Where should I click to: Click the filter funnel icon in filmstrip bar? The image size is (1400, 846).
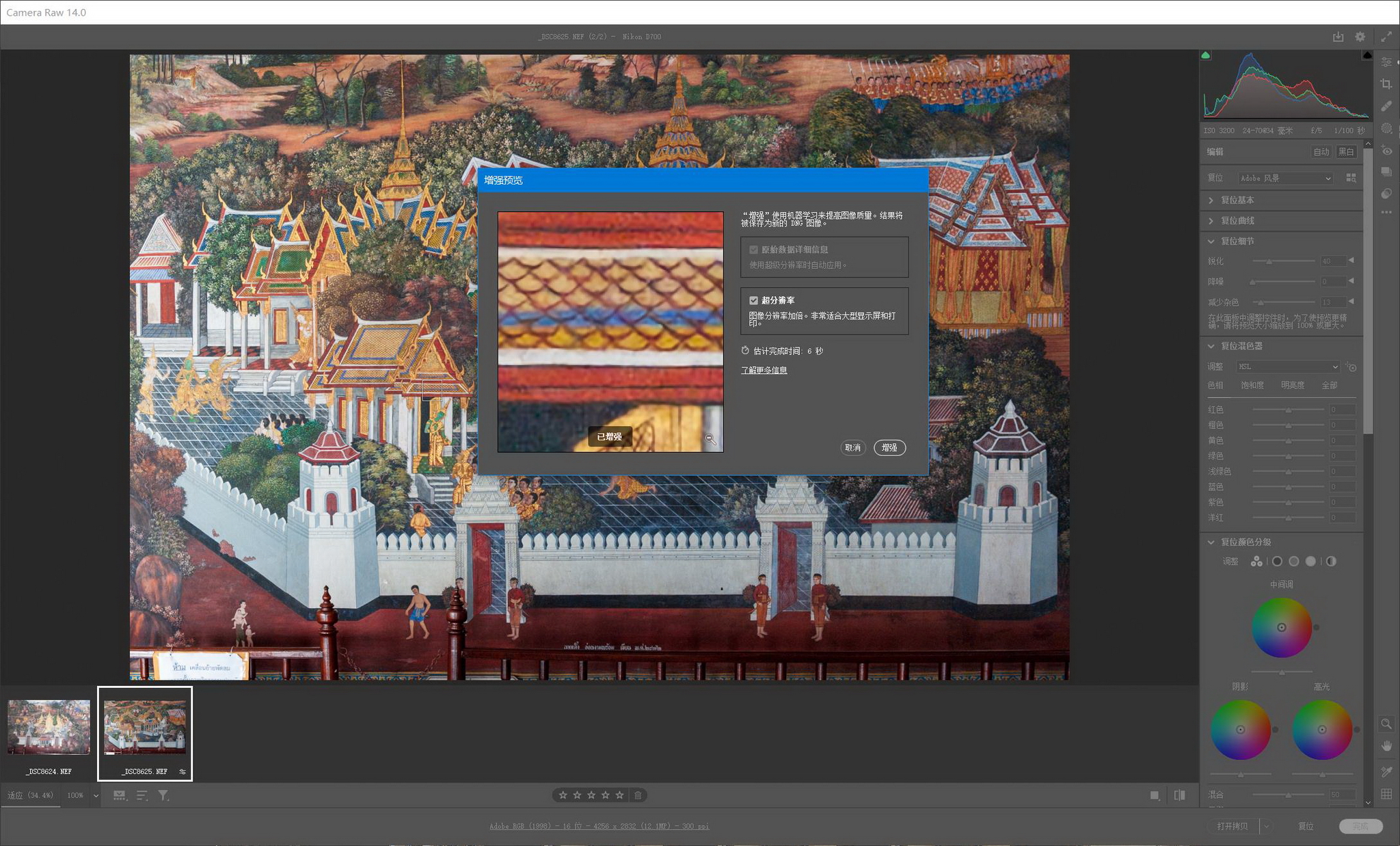pyautogui.click(x=163, y=795)
